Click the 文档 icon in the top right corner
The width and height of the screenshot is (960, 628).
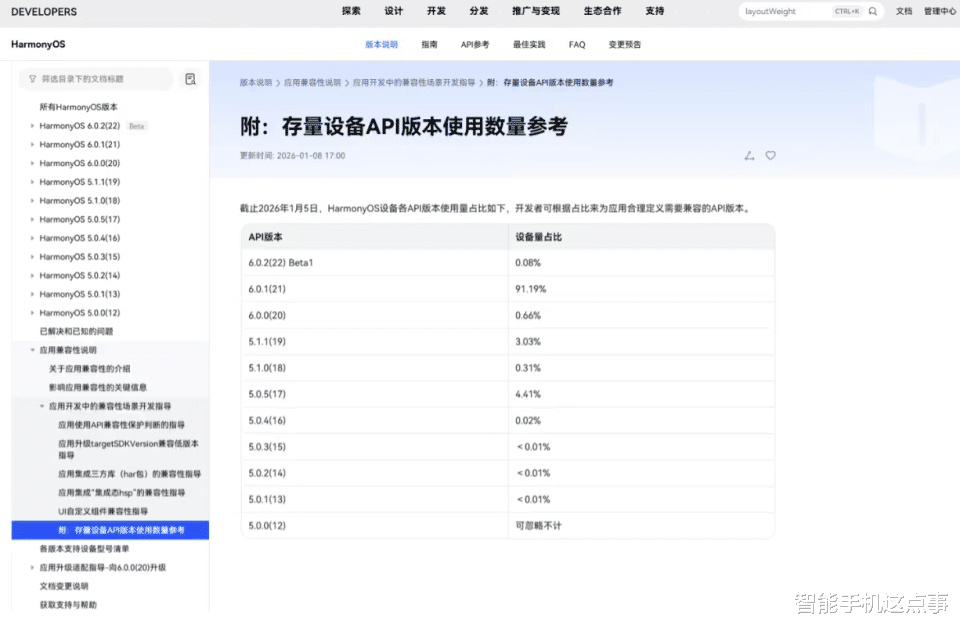[x=903, y=11]
